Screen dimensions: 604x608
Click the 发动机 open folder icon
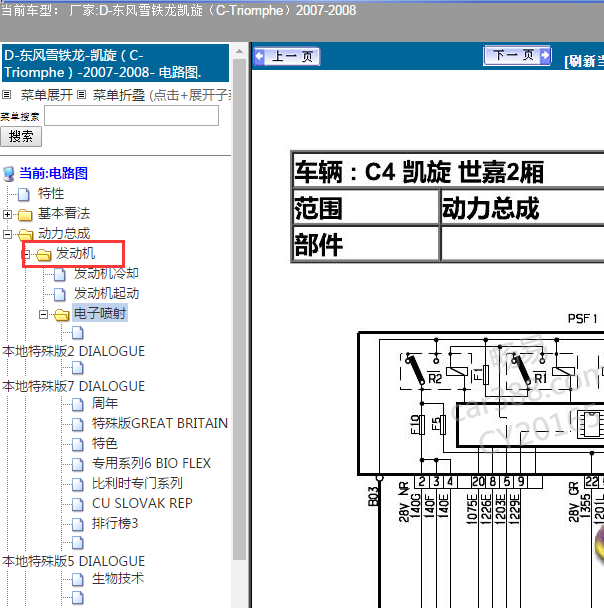(x=43, y=255)
